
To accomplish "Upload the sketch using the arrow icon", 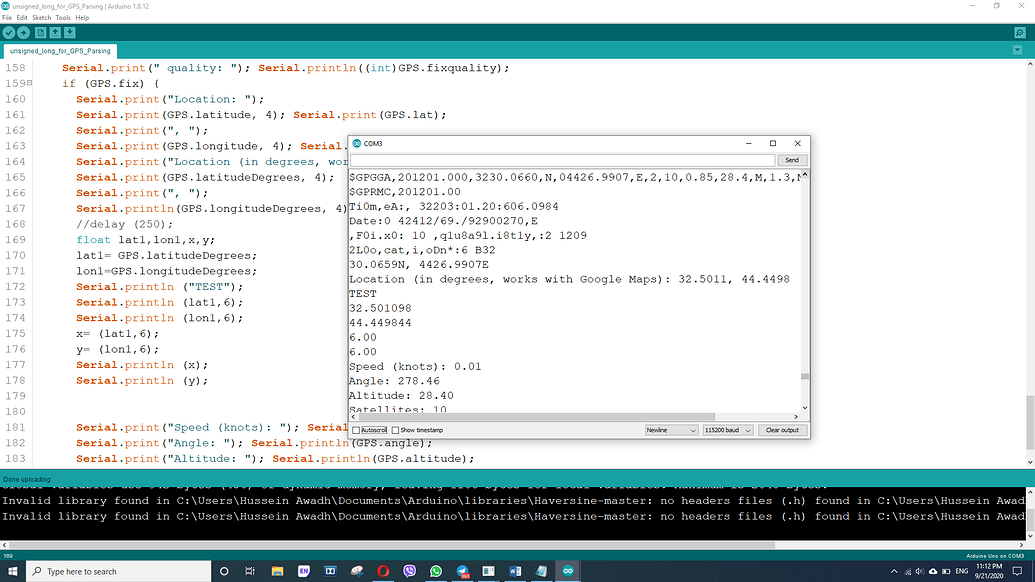I will click(x=24, y=32).
